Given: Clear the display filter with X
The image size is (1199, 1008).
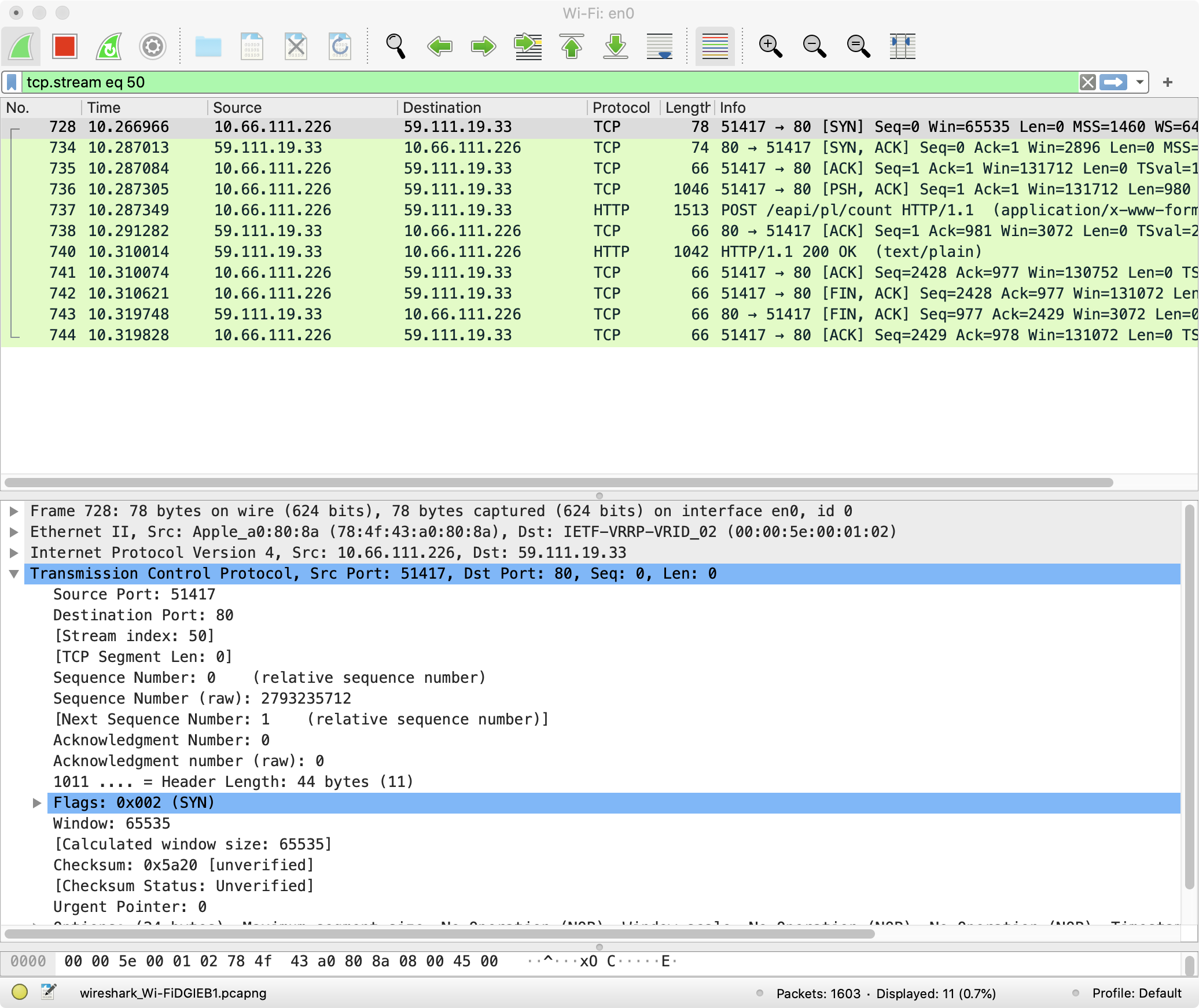Looking at the screenshot, I should click(1087, 82).
